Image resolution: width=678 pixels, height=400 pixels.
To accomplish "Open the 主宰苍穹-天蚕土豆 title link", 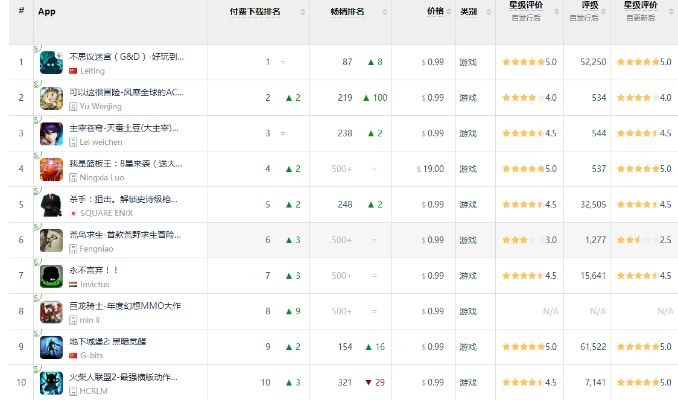I will 124,128.
